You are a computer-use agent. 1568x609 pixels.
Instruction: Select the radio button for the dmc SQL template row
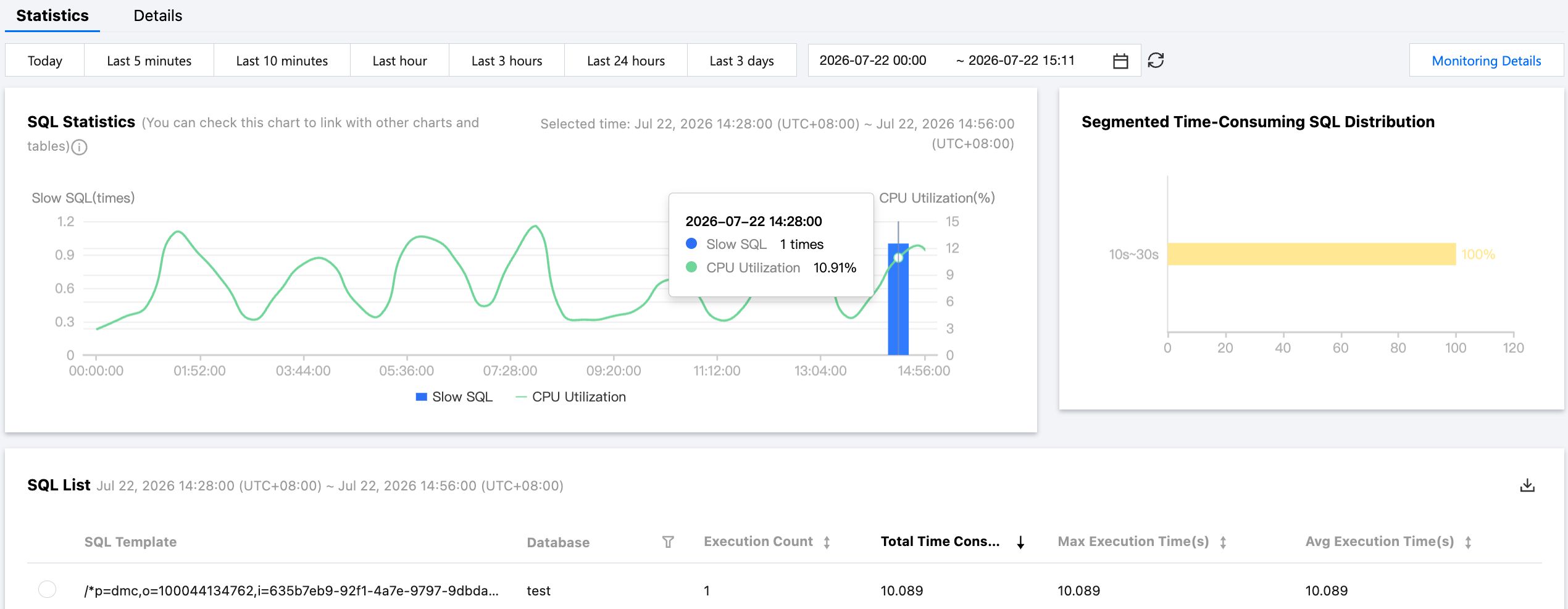click(47, 589)
